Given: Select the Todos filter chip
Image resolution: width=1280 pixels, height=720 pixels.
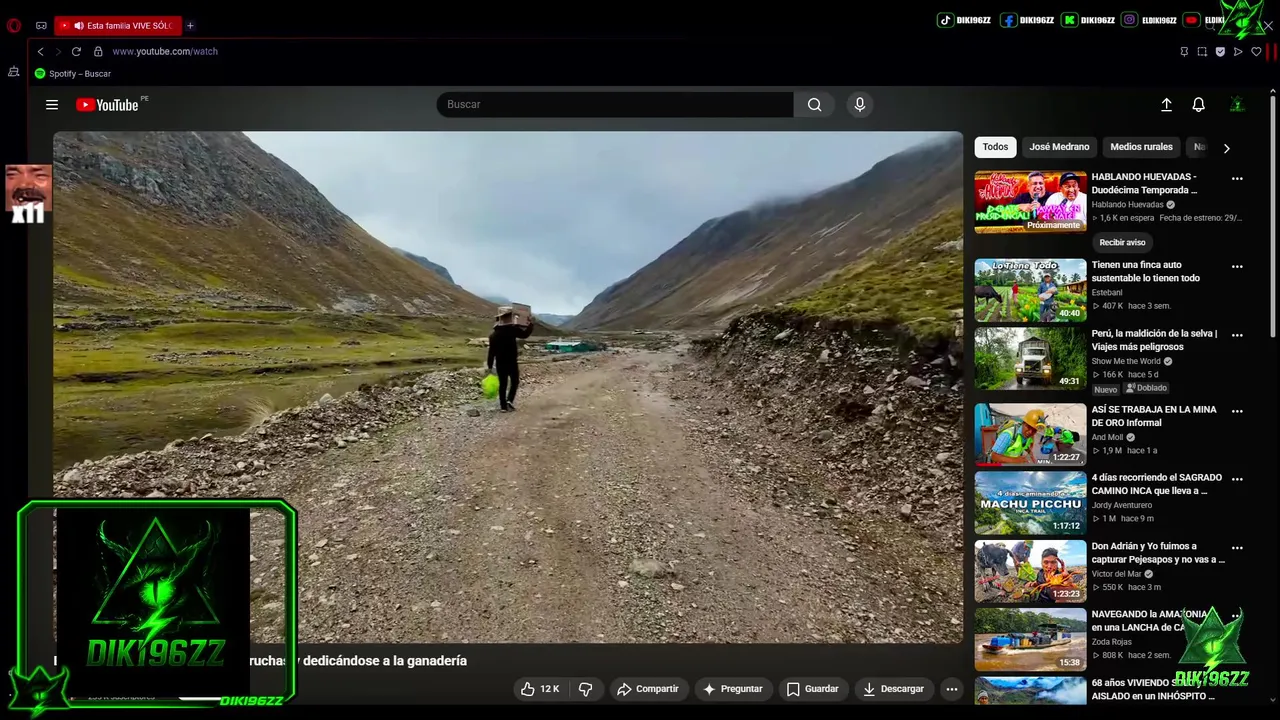Looking at the screenshot, I should tap(995, 147).
